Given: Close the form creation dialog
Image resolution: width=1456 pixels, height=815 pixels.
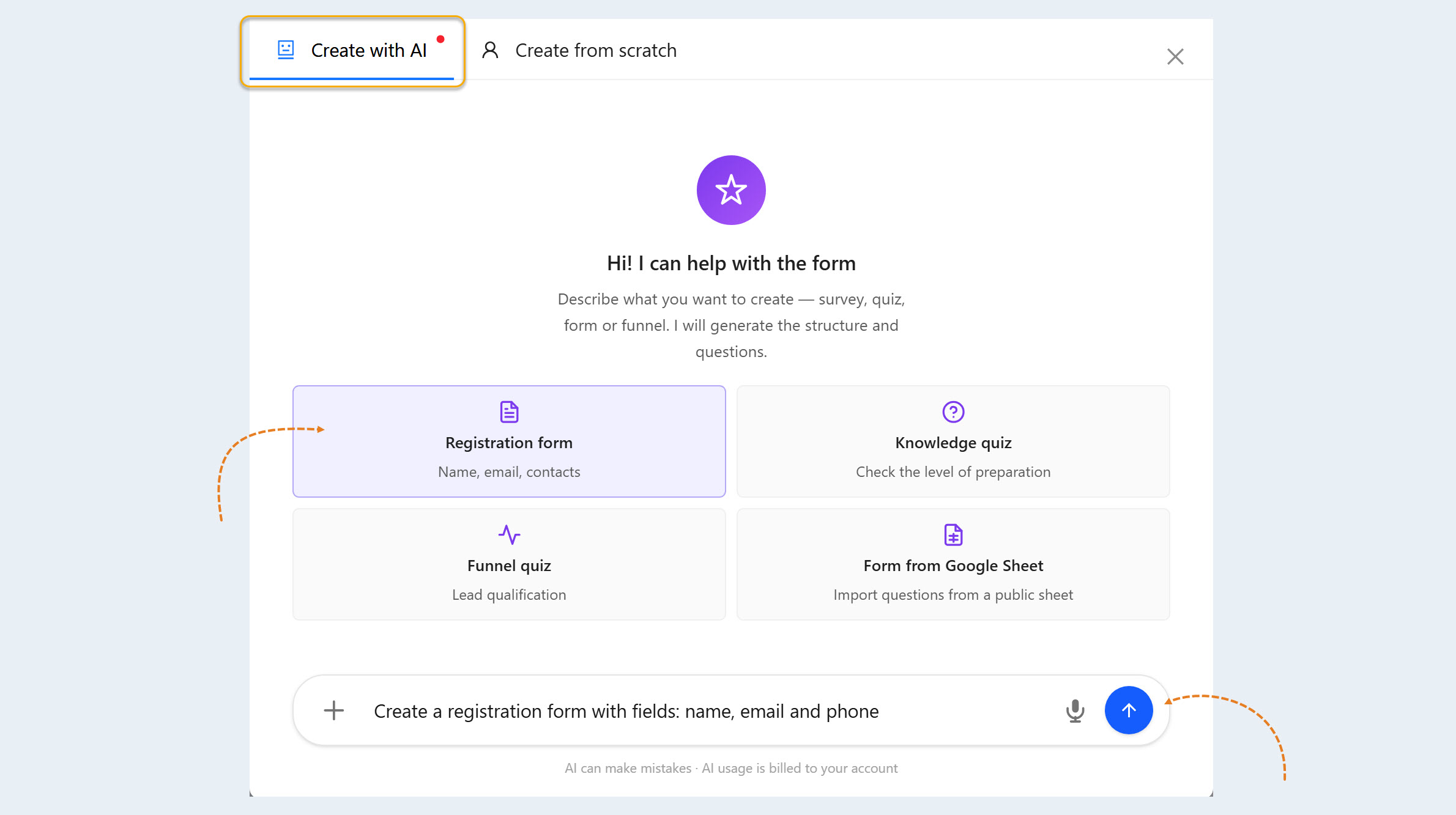Looking at the screenshot, I should [x=1175, y=57].
